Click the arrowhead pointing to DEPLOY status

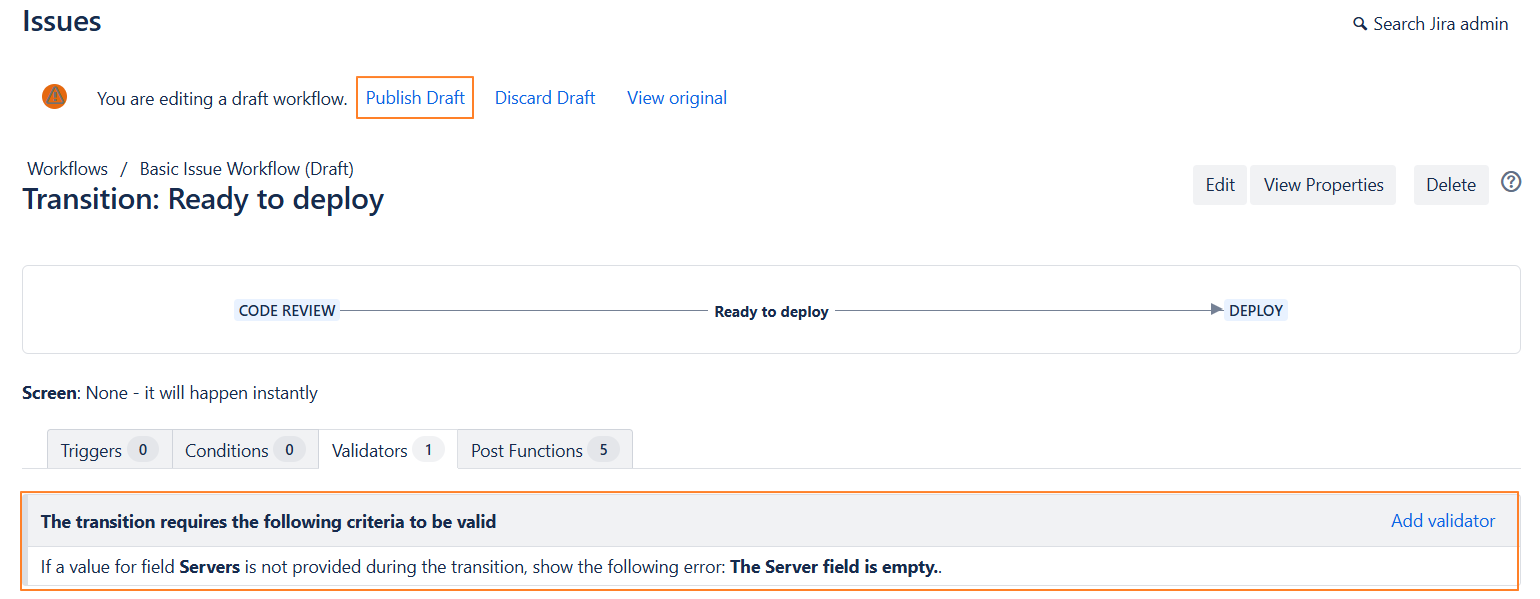[1216, 310]
